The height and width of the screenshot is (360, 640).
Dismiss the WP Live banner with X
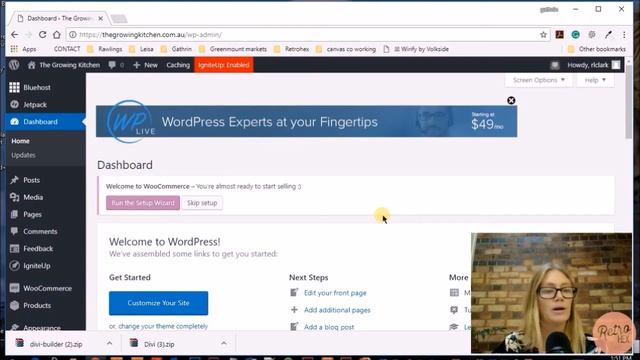tap(511, 100)
